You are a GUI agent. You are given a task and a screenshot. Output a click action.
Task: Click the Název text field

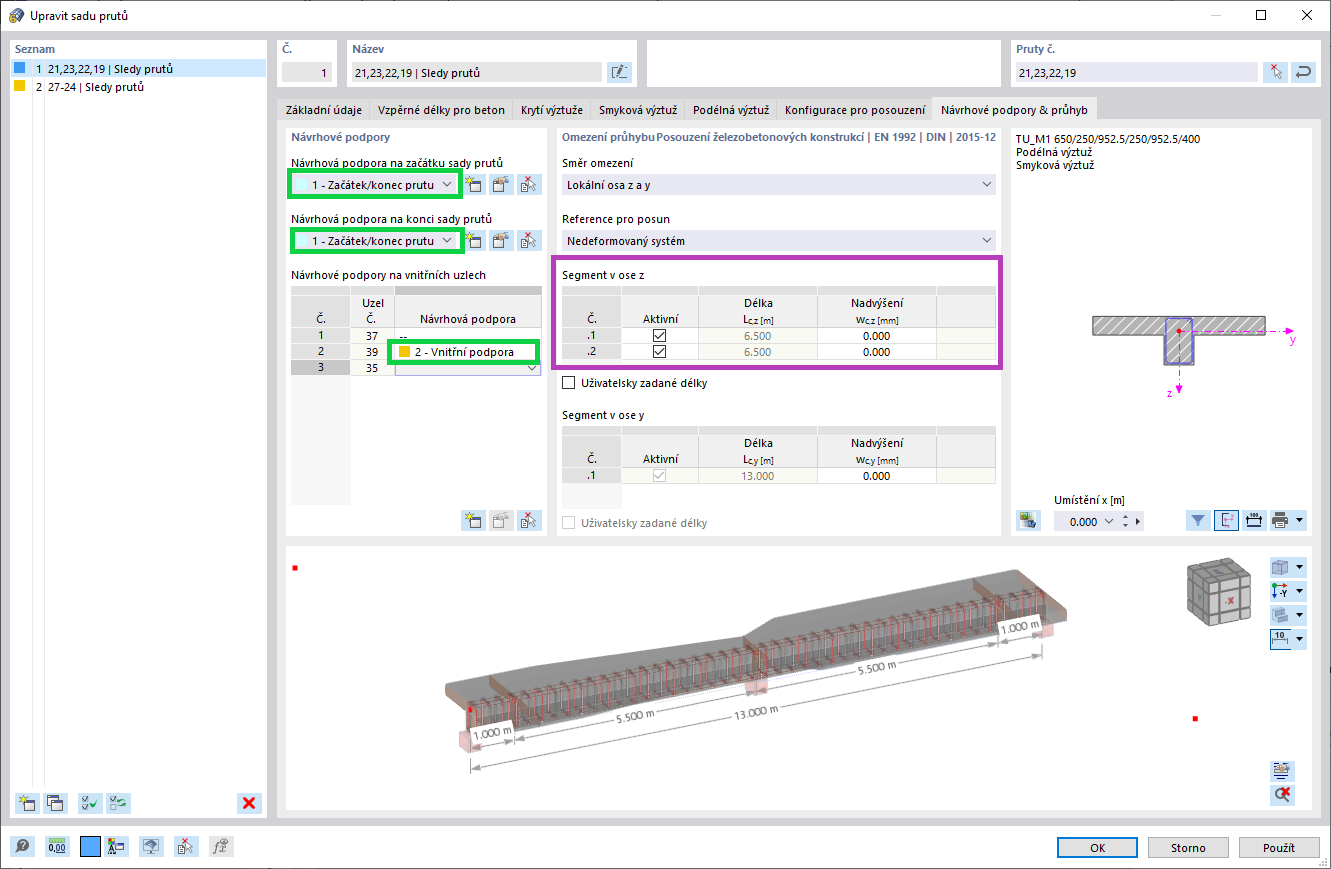(476, 72)
